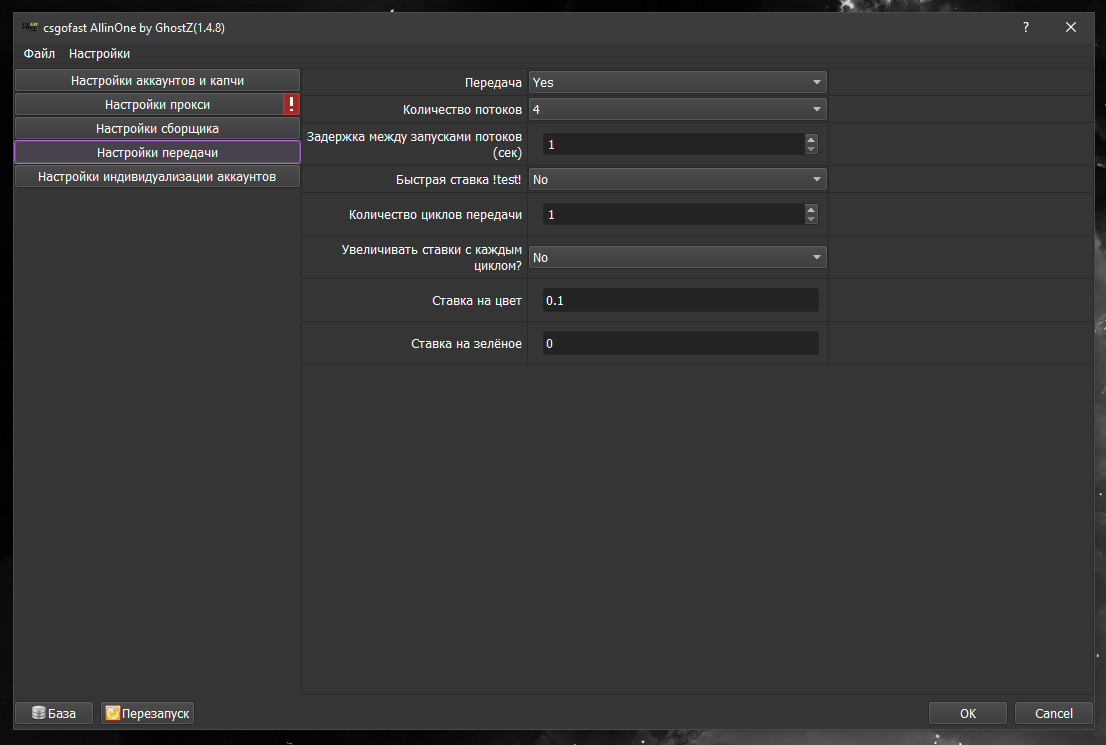Click the red exclamation warning icon

point(291,104)
